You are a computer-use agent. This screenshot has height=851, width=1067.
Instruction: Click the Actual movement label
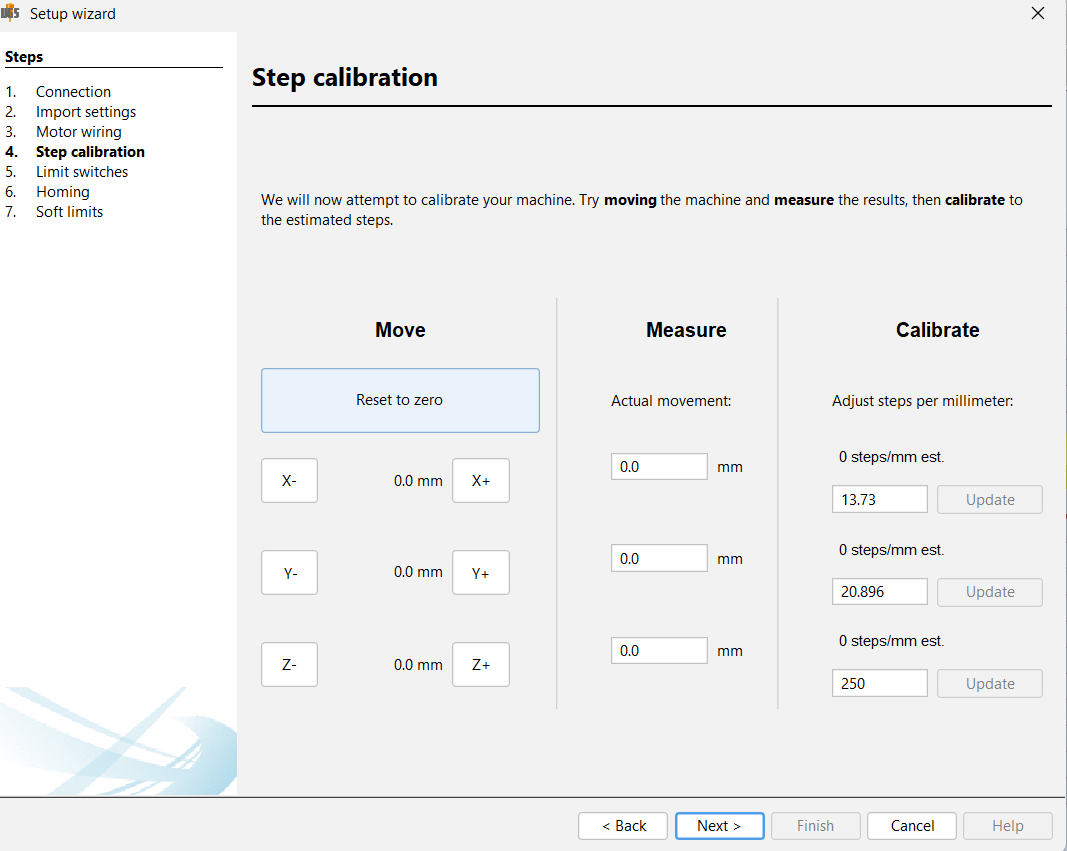(x=671, y=401)
